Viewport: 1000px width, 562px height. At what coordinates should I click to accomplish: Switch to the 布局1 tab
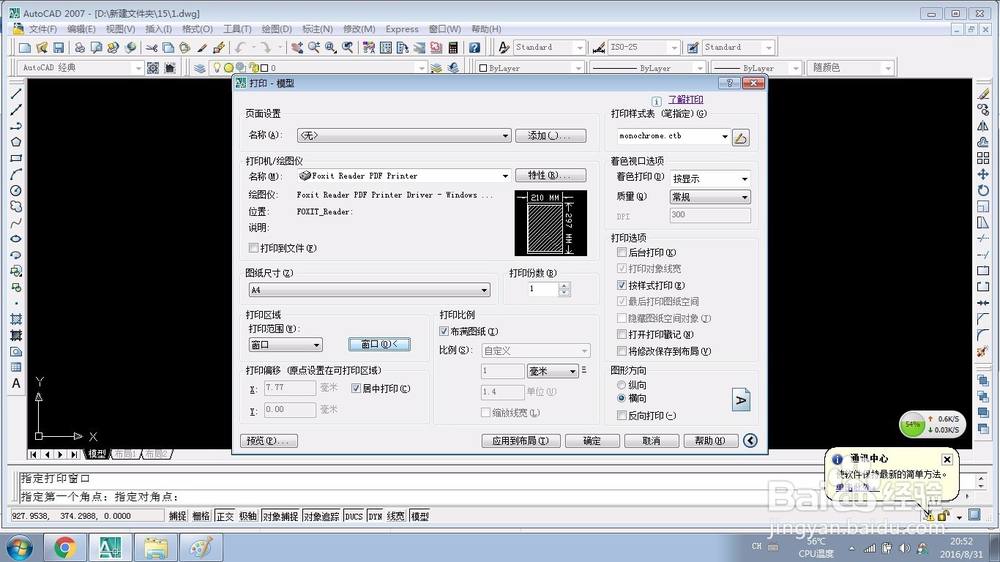pos(125,454)
